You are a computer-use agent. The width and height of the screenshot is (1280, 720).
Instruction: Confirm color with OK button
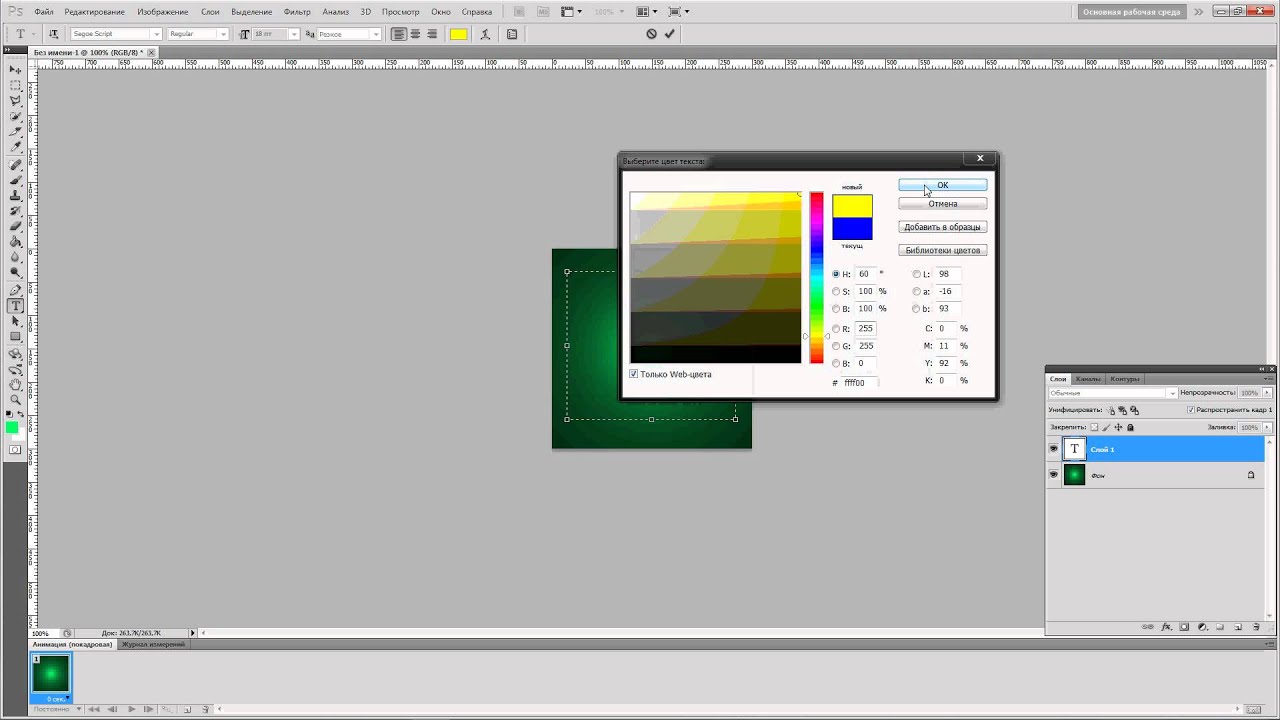click(x=942, y=185)
